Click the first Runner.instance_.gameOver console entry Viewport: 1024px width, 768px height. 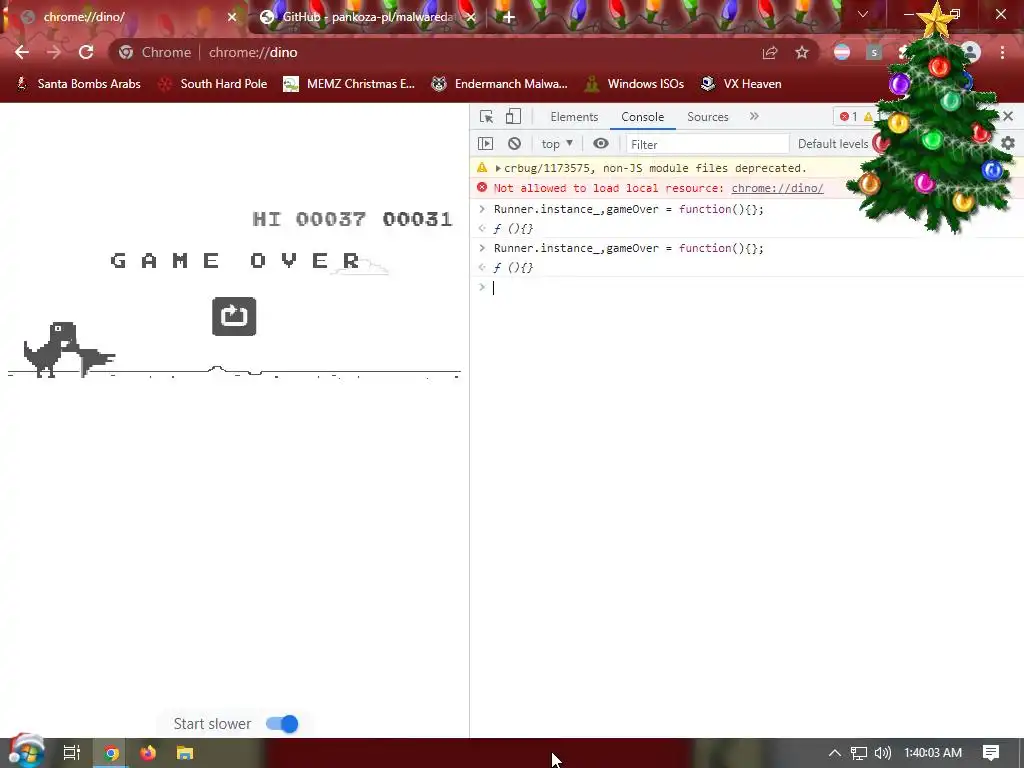628,209
